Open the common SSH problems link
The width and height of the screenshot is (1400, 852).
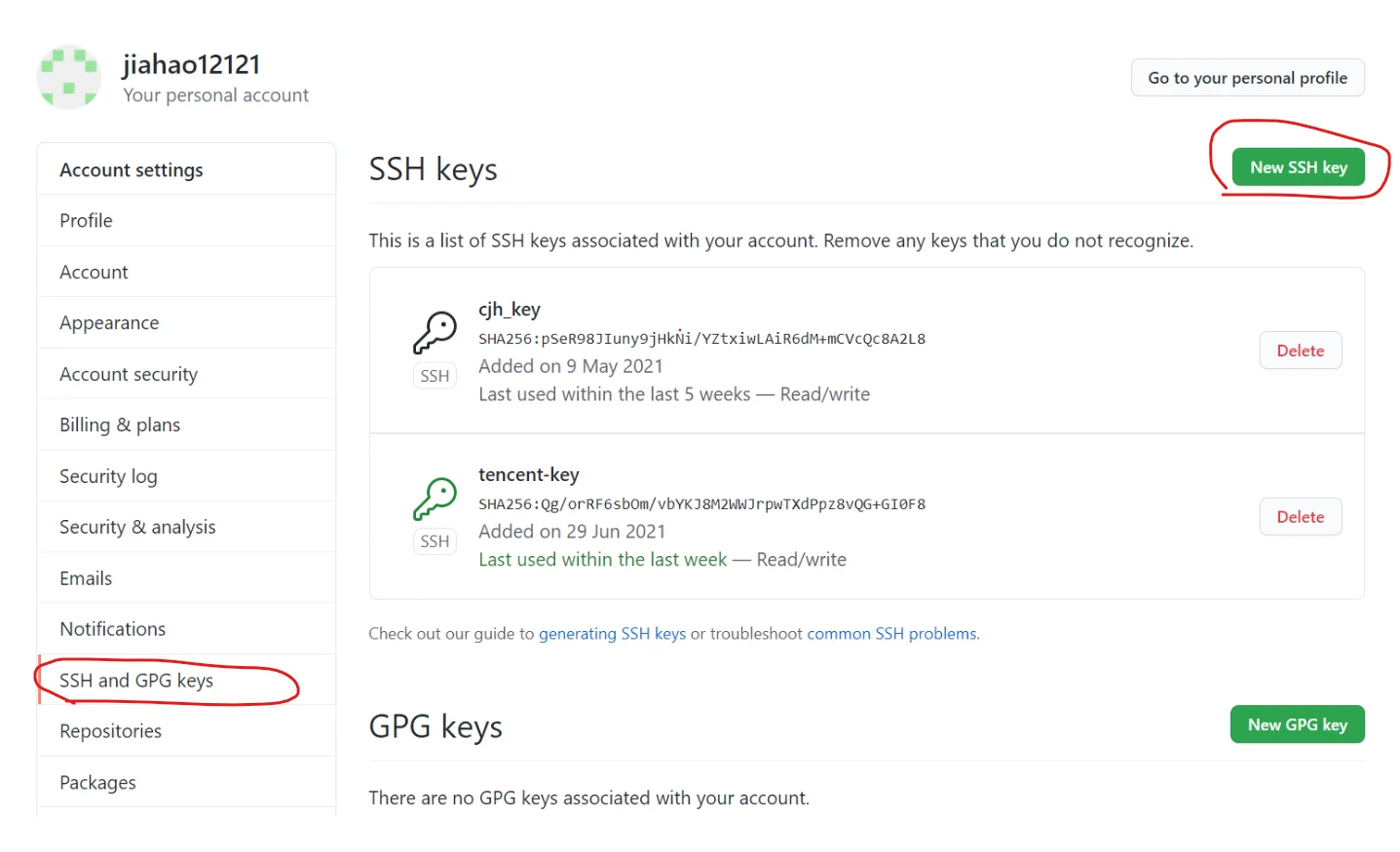pos(891,634)
